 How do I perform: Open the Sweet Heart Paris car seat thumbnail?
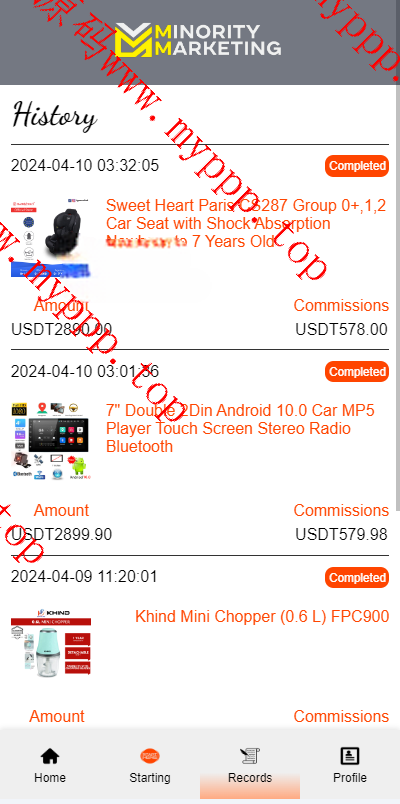pos(51,238)
